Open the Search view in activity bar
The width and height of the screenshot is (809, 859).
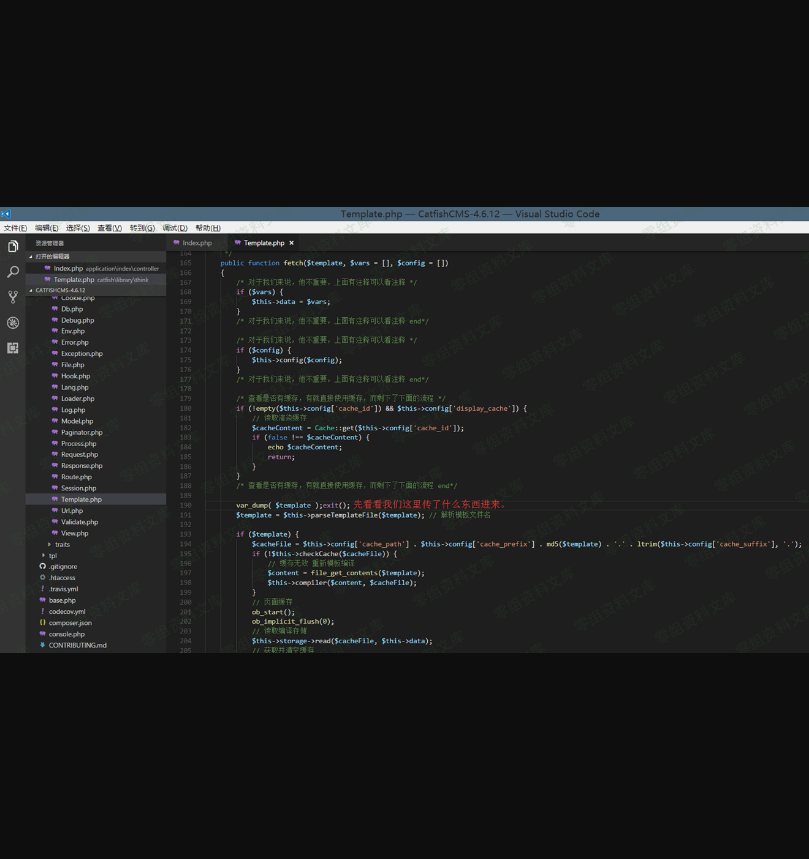pyautogui.click(x=13, y=272)
